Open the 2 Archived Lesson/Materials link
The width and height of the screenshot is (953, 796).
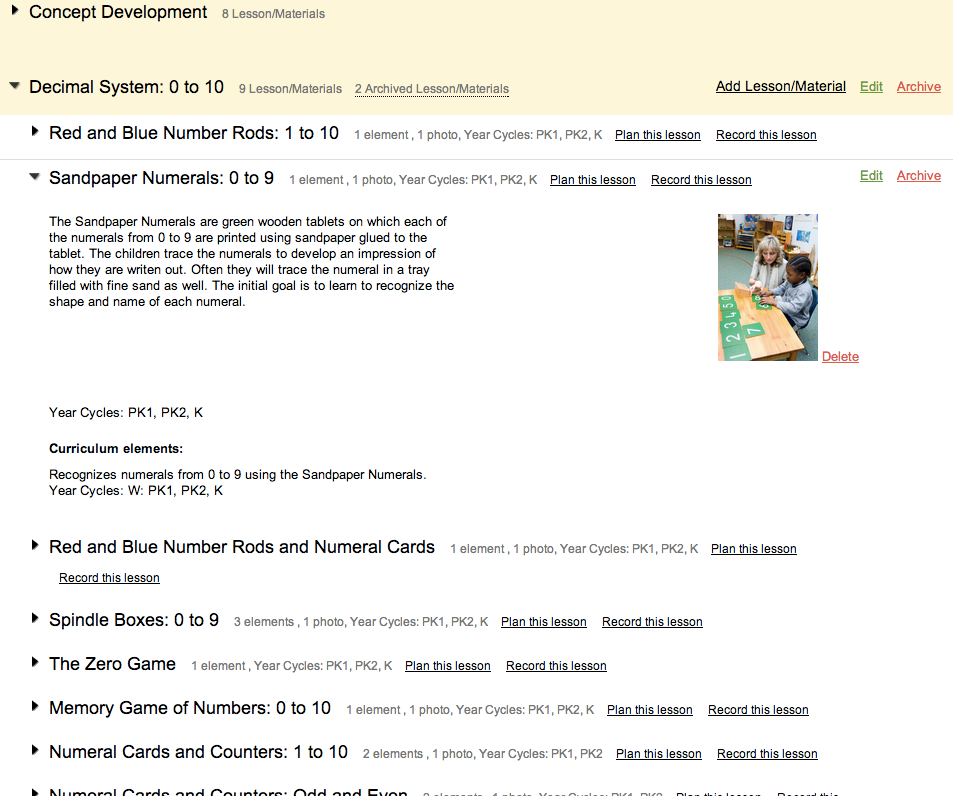pyautogui.click(x=432, y=89)
